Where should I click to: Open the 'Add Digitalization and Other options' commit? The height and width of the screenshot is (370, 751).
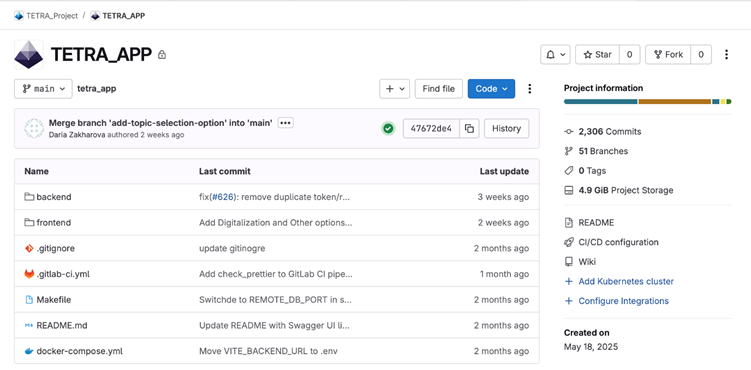pyautogui.click(x=275, y=223)
